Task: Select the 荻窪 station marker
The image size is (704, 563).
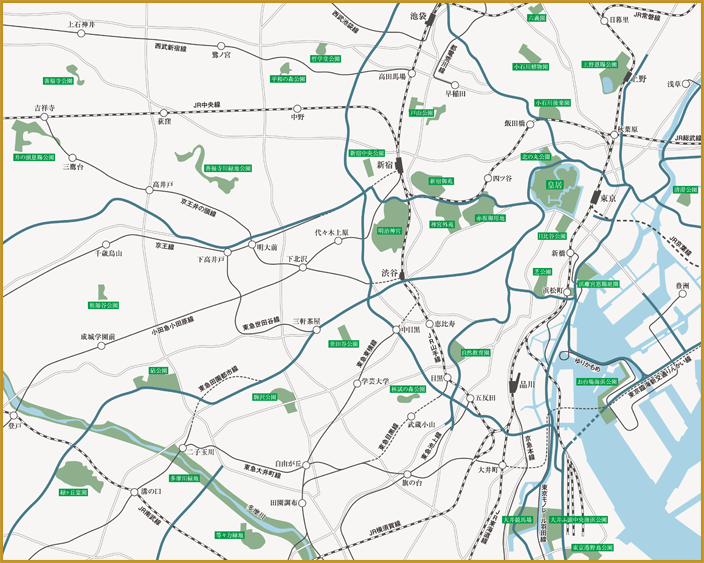Action: [163, 112]
